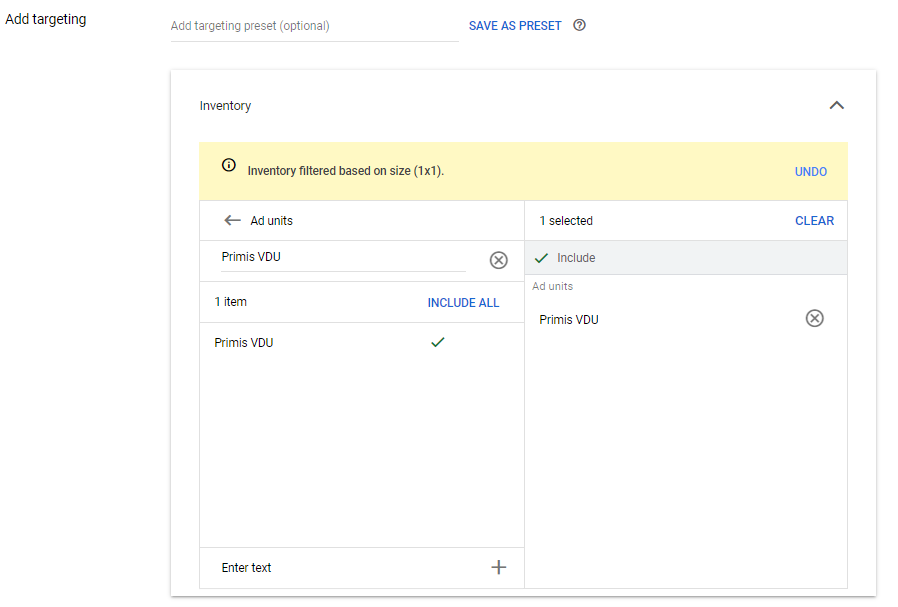898x607 pixels.
Task: Undo the inventory size filter
Action: (810, 172)
